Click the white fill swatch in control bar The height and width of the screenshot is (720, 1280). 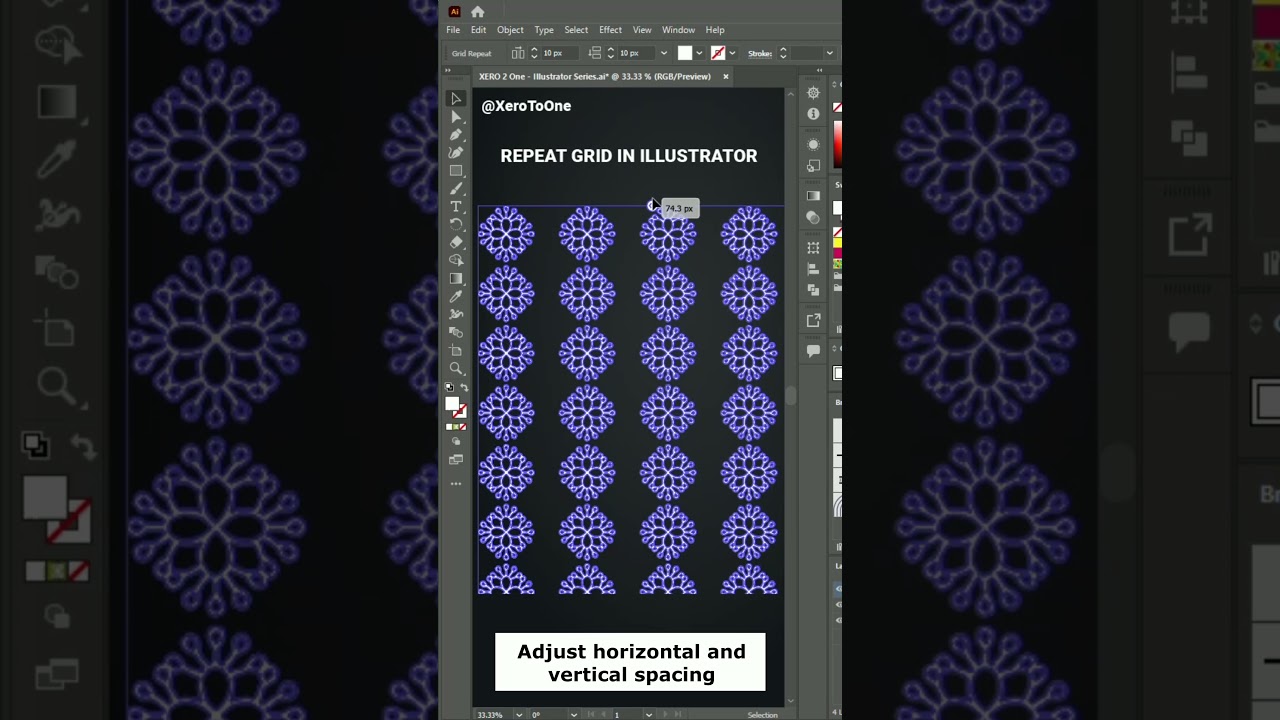(685, 53)
